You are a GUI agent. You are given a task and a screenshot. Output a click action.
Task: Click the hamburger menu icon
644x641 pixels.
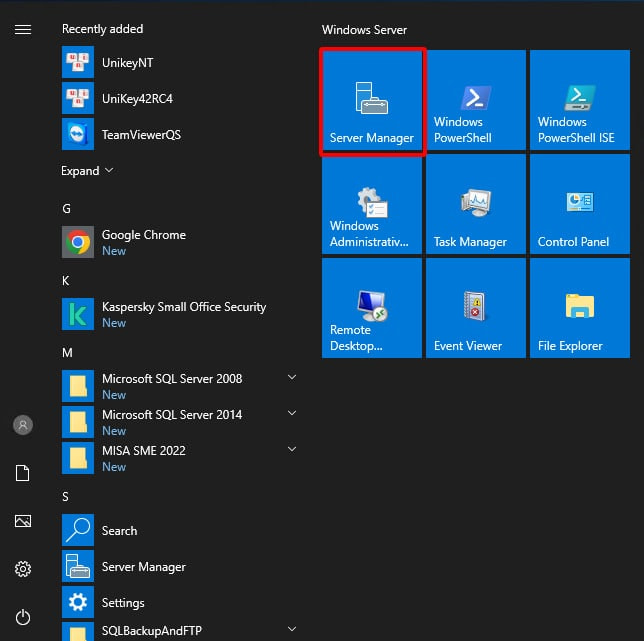(x=23, y=30)
